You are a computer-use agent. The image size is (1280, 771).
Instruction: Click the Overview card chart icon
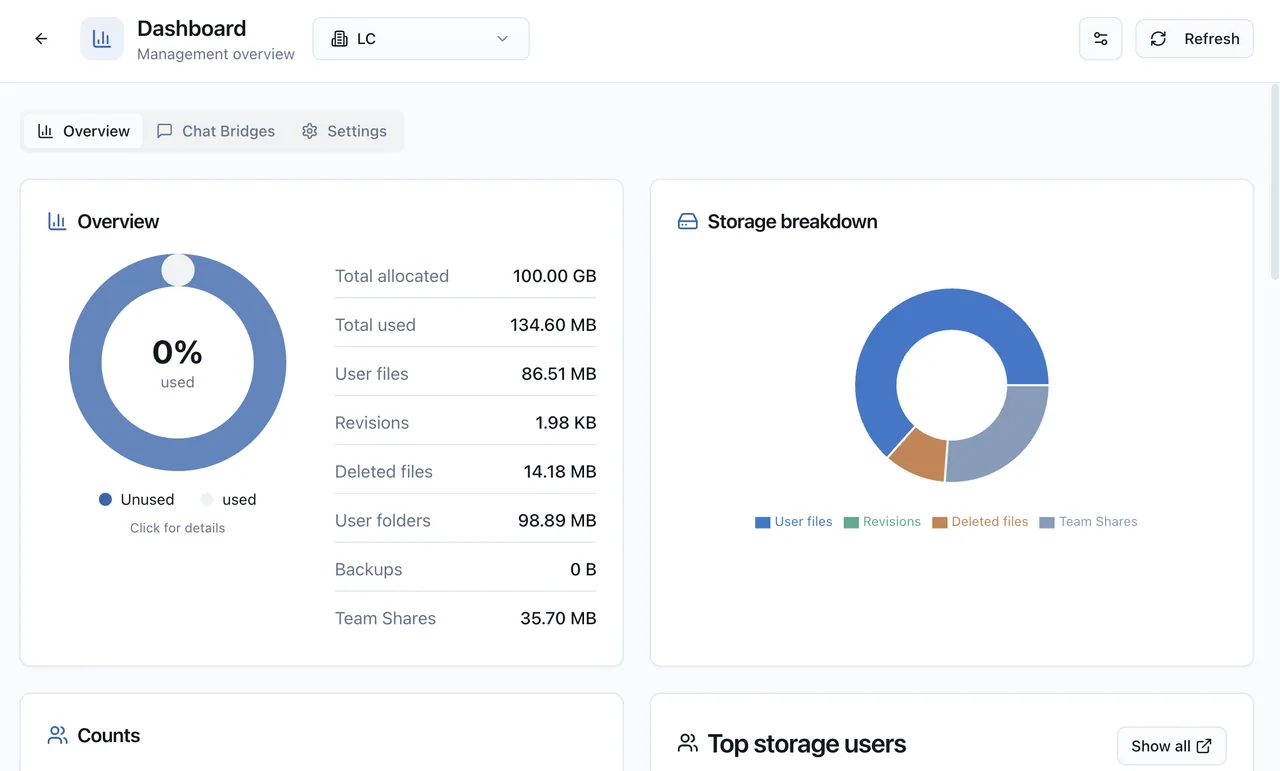click(57, 221)
